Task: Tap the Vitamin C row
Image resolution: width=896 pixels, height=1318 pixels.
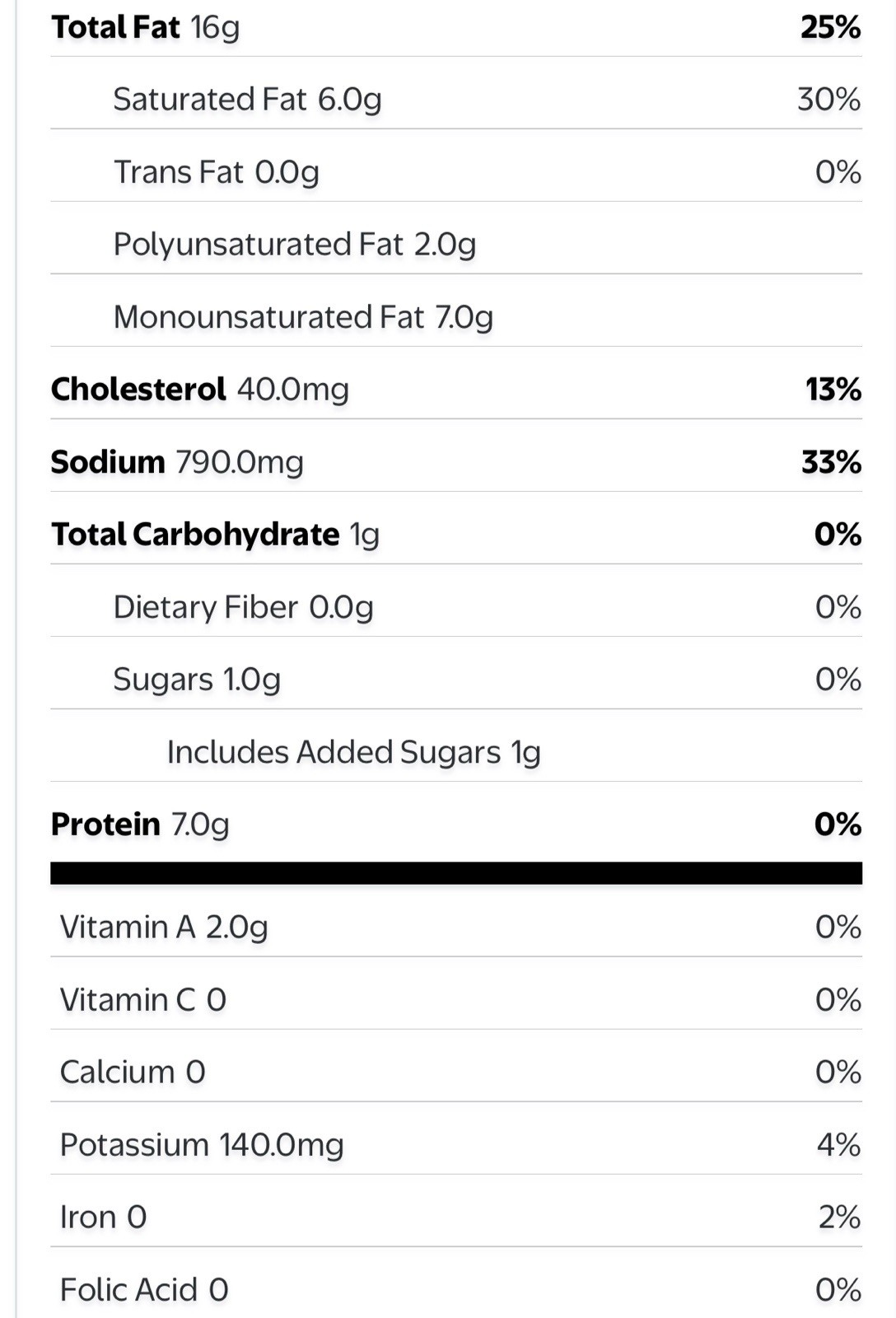Action: click(456, 999)
